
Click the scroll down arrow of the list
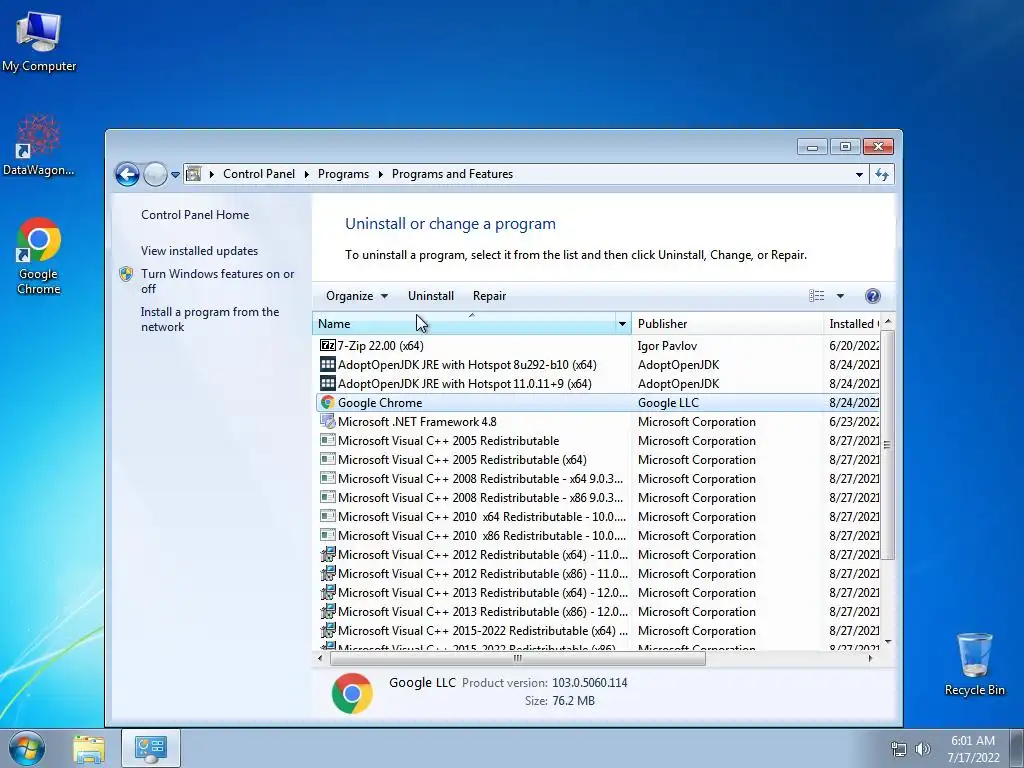[x=887, y=642]
